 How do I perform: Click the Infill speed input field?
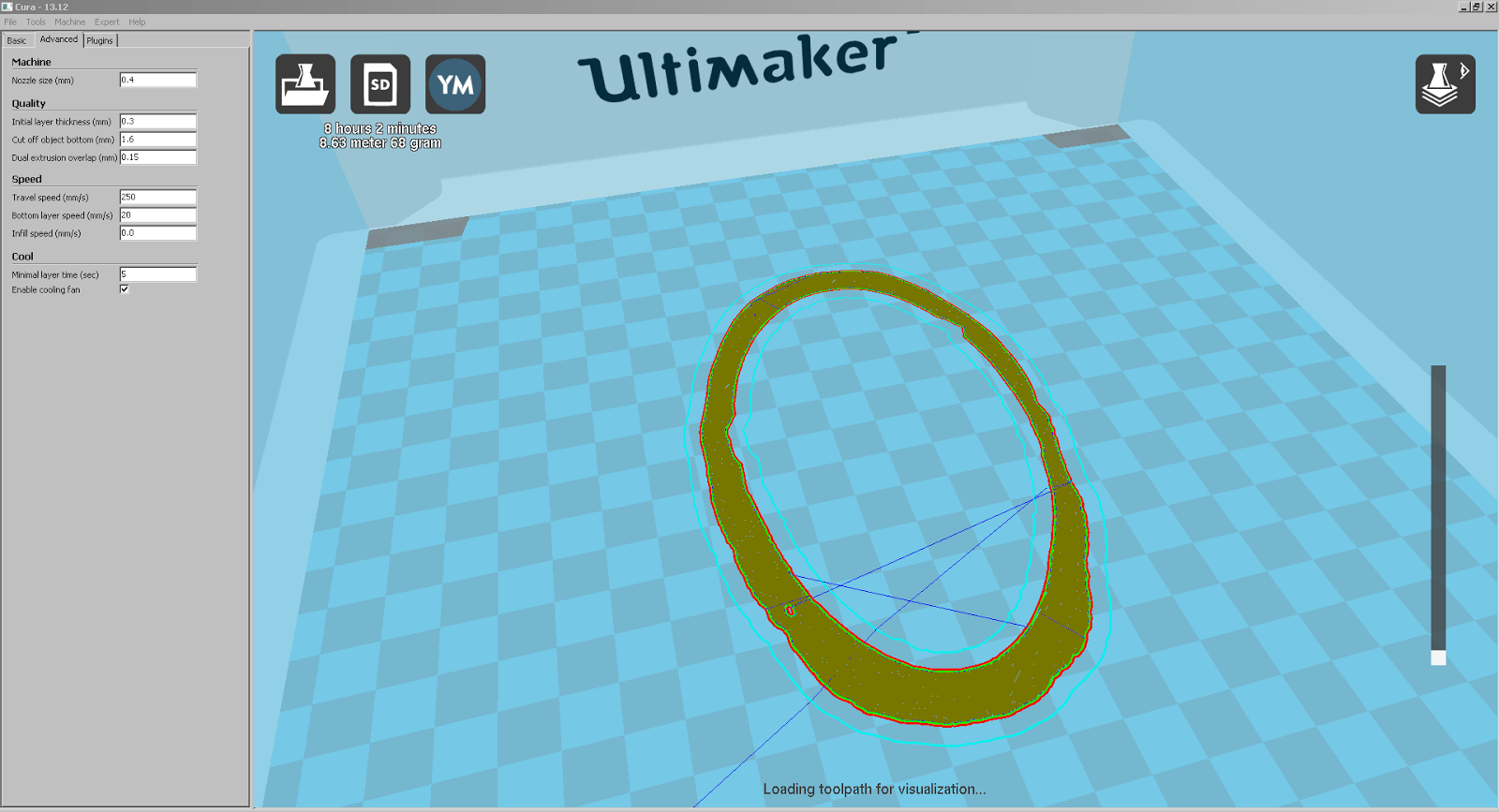(158, 233)
